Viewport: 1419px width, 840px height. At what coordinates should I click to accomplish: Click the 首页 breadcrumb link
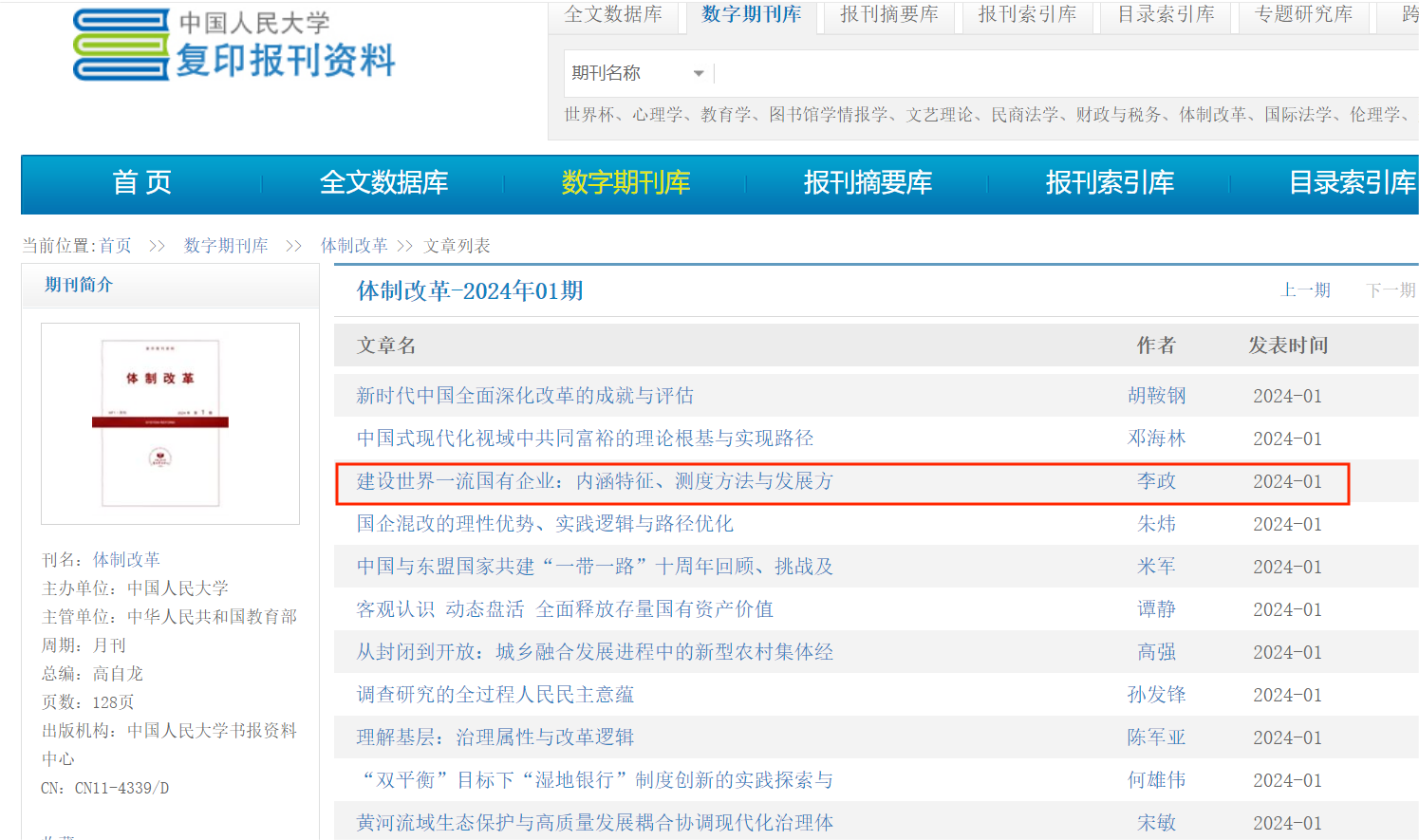pos(116,246)
